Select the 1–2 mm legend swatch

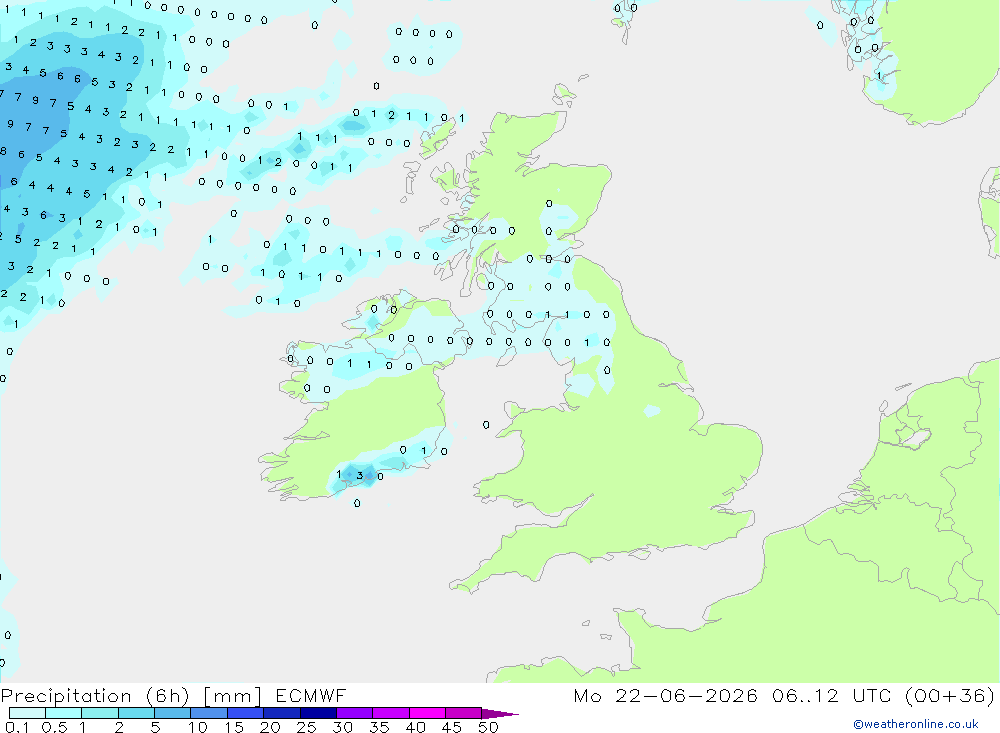click(x=100, y=713)
